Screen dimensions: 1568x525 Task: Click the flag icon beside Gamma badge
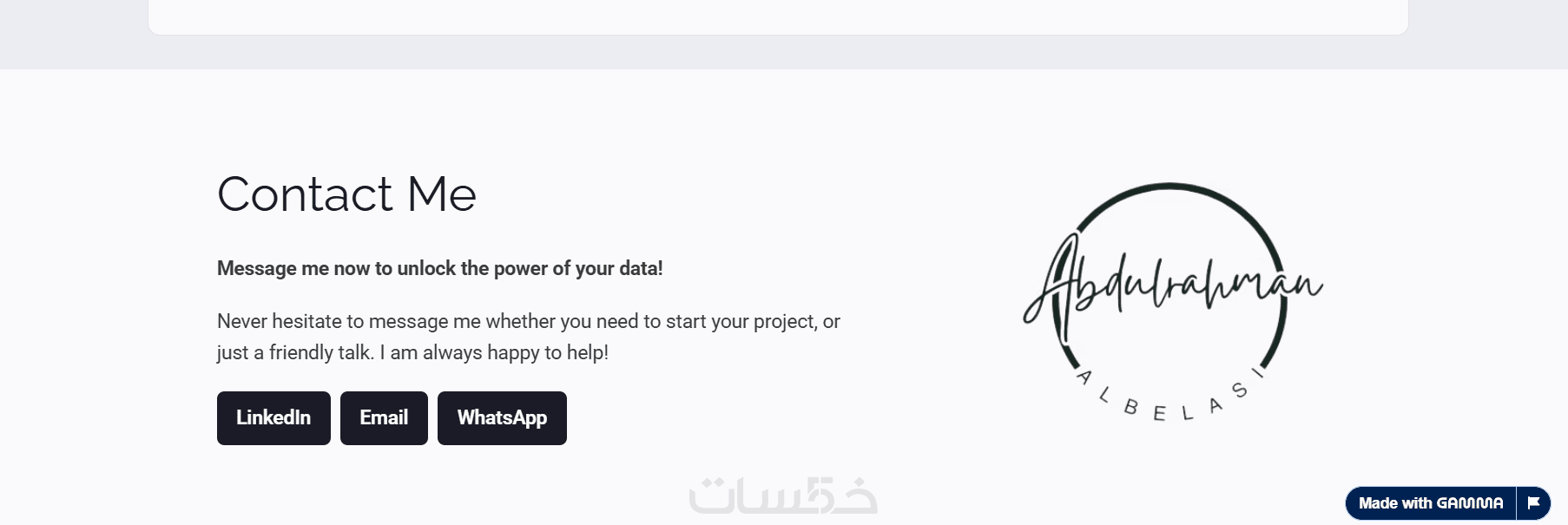pyautogui.click(x=1533, y=503)
